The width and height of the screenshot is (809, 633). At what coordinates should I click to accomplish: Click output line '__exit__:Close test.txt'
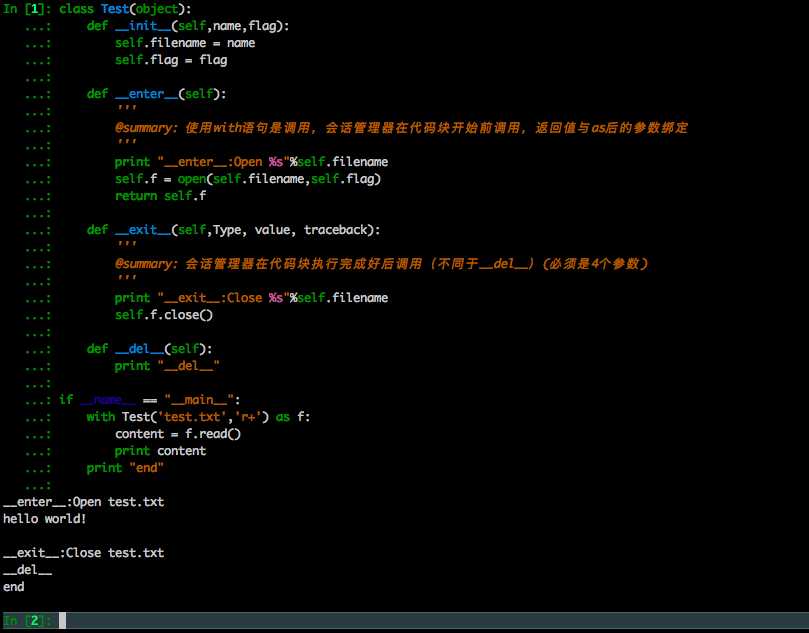(x=84, y=553)
